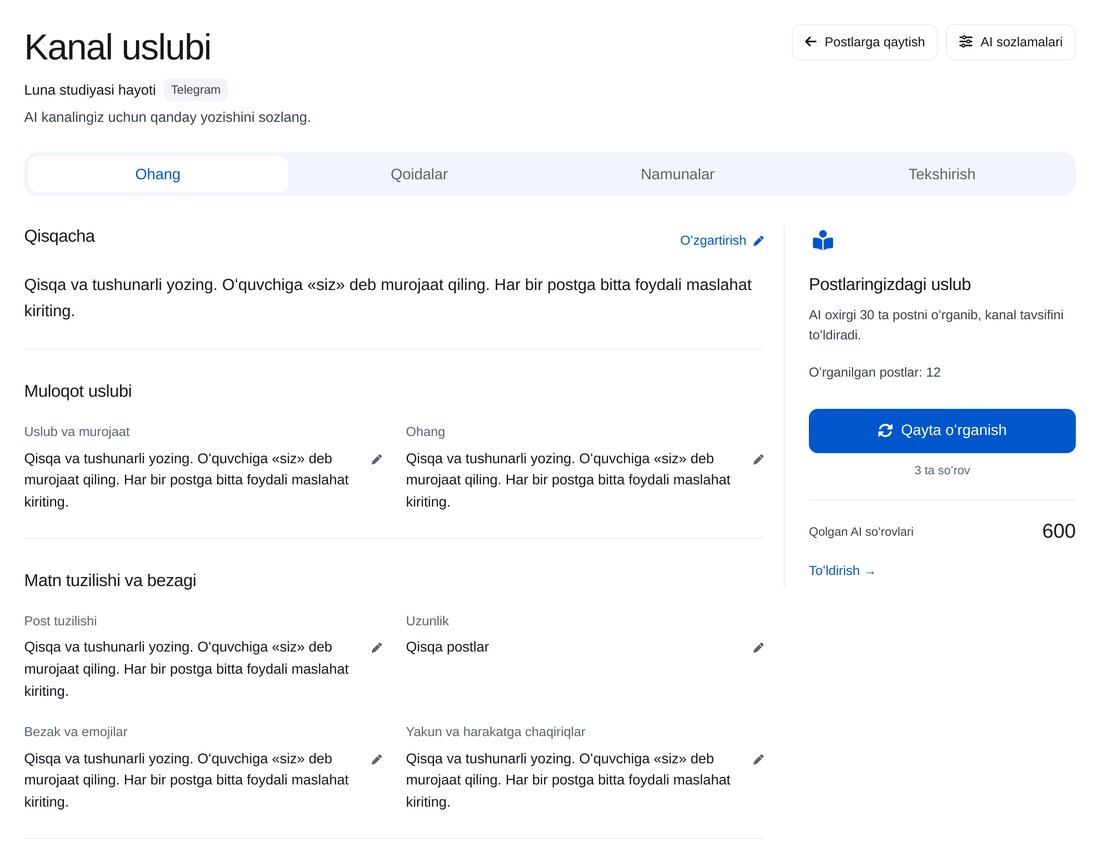Click the reading book icon above Postlaringizdagi uslub
1100x863 pixels.
click(823, 241)
